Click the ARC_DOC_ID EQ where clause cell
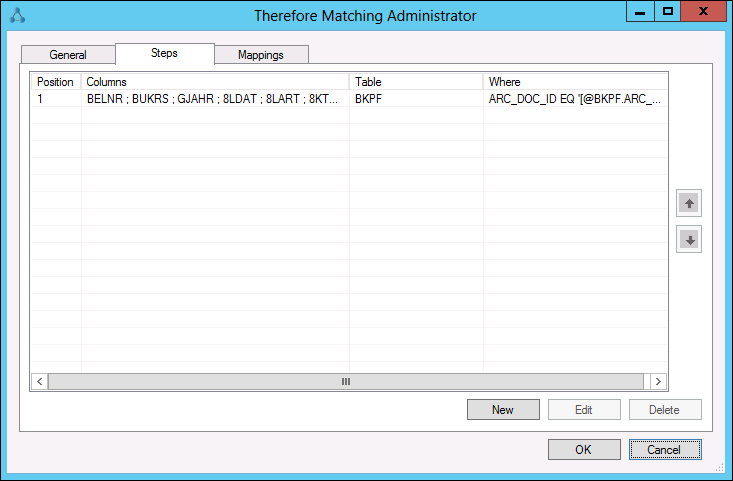Screen dimensions: 733x481 point(574,100)
